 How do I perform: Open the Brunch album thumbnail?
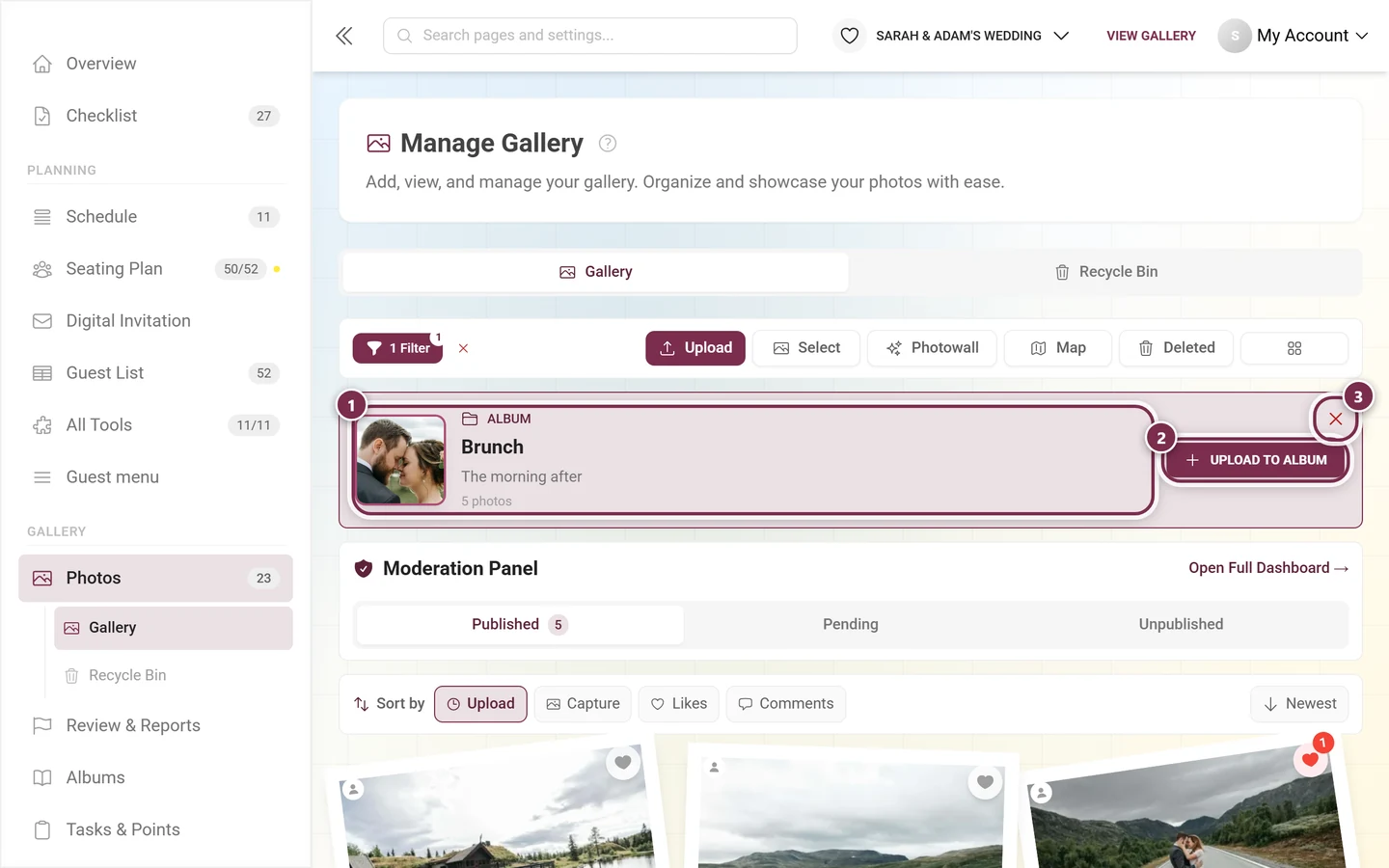400,460
